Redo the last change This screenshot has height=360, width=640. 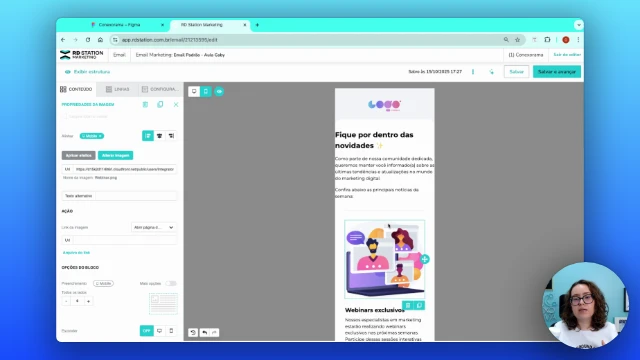click(x=214, y=332)
